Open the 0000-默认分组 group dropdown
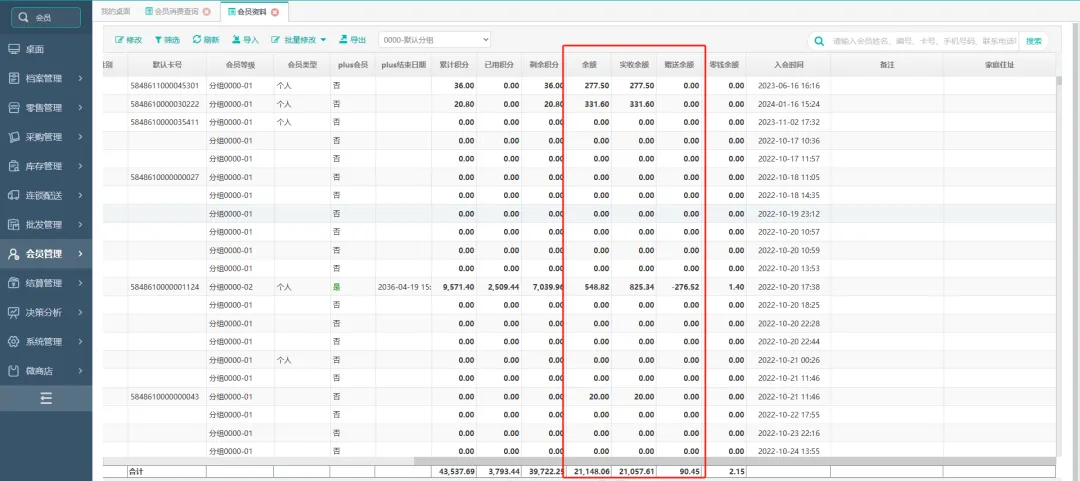This screenshot has width=1080, height=481. [434, 39]
